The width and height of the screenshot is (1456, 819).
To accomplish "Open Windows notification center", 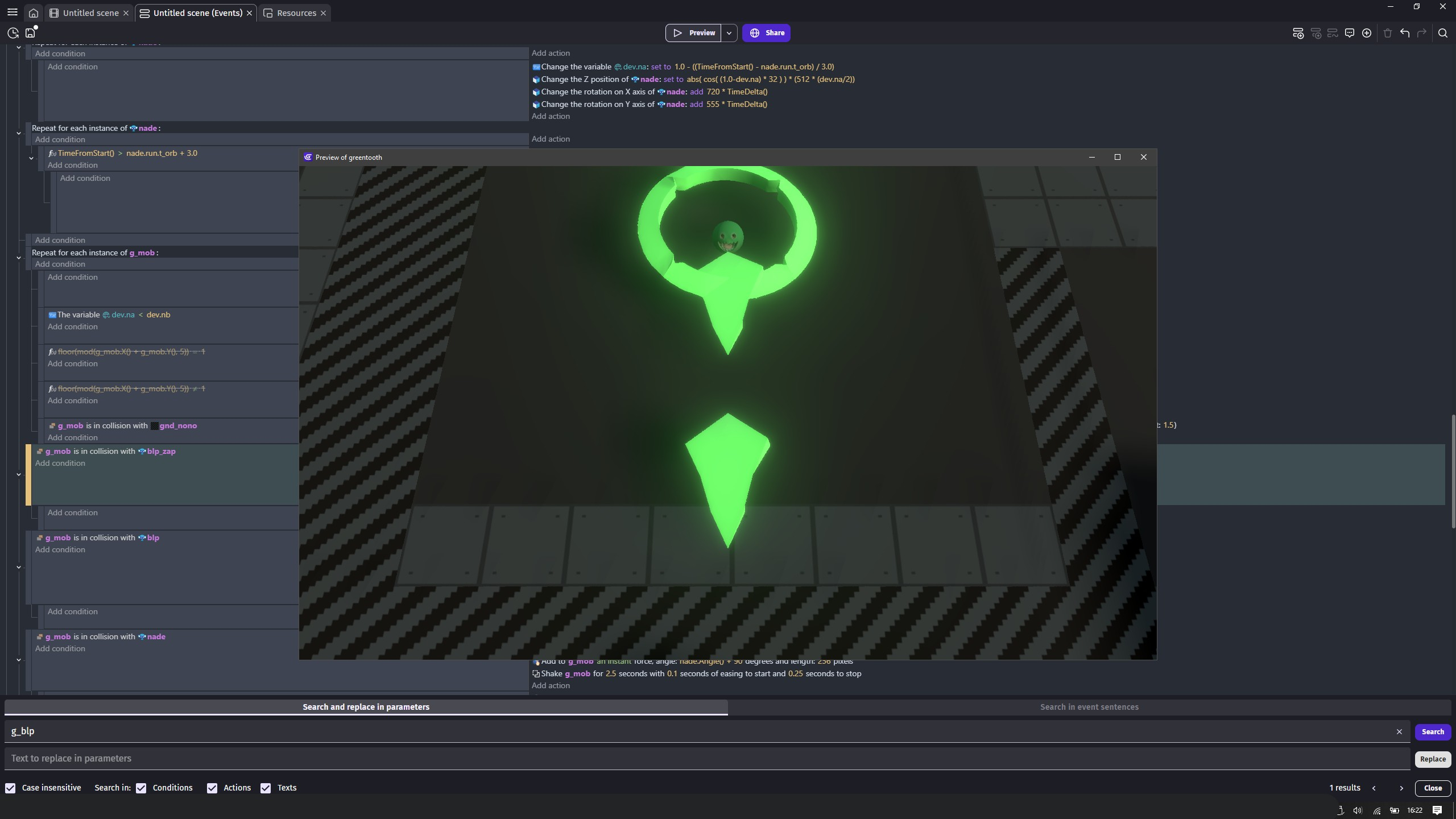I will [x=1437, y=810].
